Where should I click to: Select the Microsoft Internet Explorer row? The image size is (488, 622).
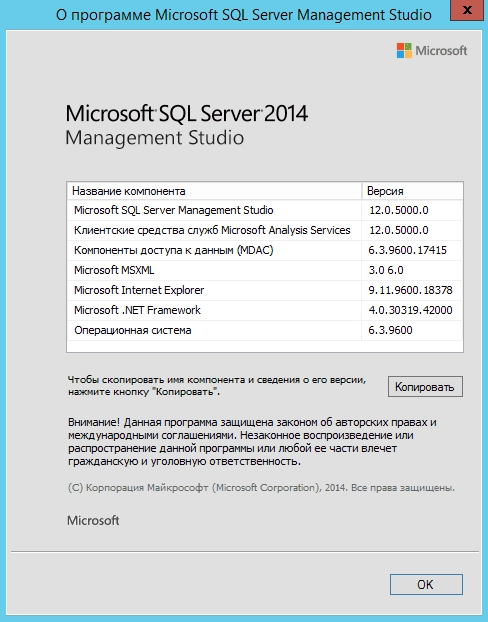[265, 290]
